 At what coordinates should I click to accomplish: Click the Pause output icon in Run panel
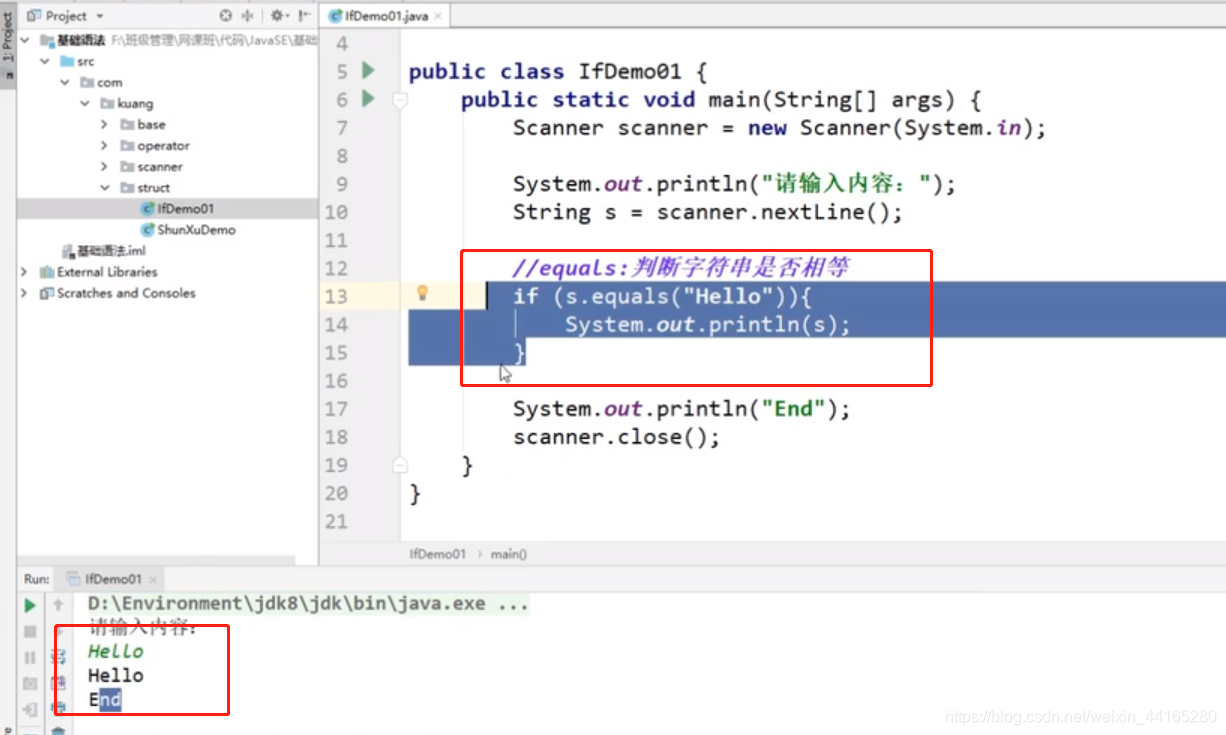tap(30, 657)
